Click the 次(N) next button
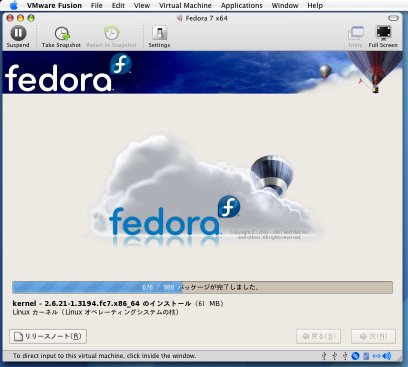Screen dimensions: 408x367 [x=373, y=336]
